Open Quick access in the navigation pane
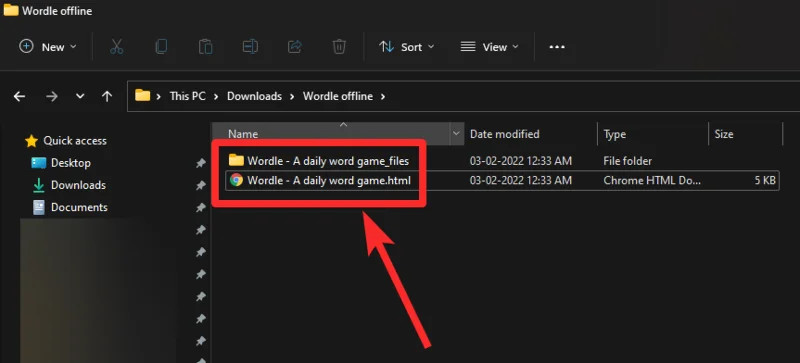Image resolution: width=800 pixels, height=363 pixels. (x=75, y=140)
